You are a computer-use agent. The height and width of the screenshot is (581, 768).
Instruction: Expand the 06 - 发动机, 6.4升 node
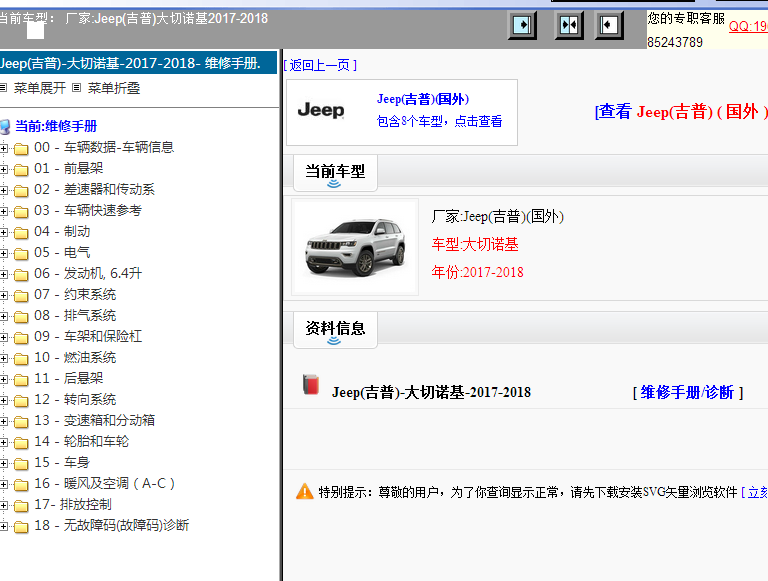[3, 274]
